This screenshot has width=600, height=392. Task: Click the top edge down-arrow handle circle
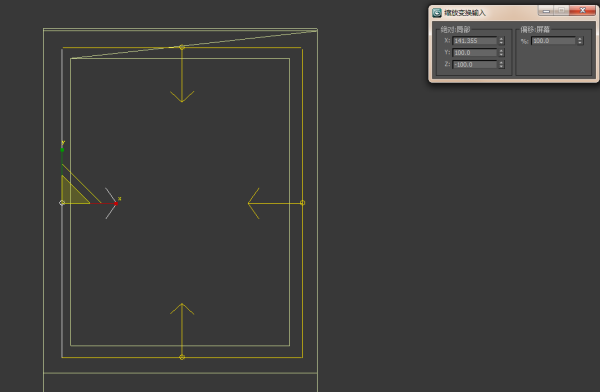(182, 47)
